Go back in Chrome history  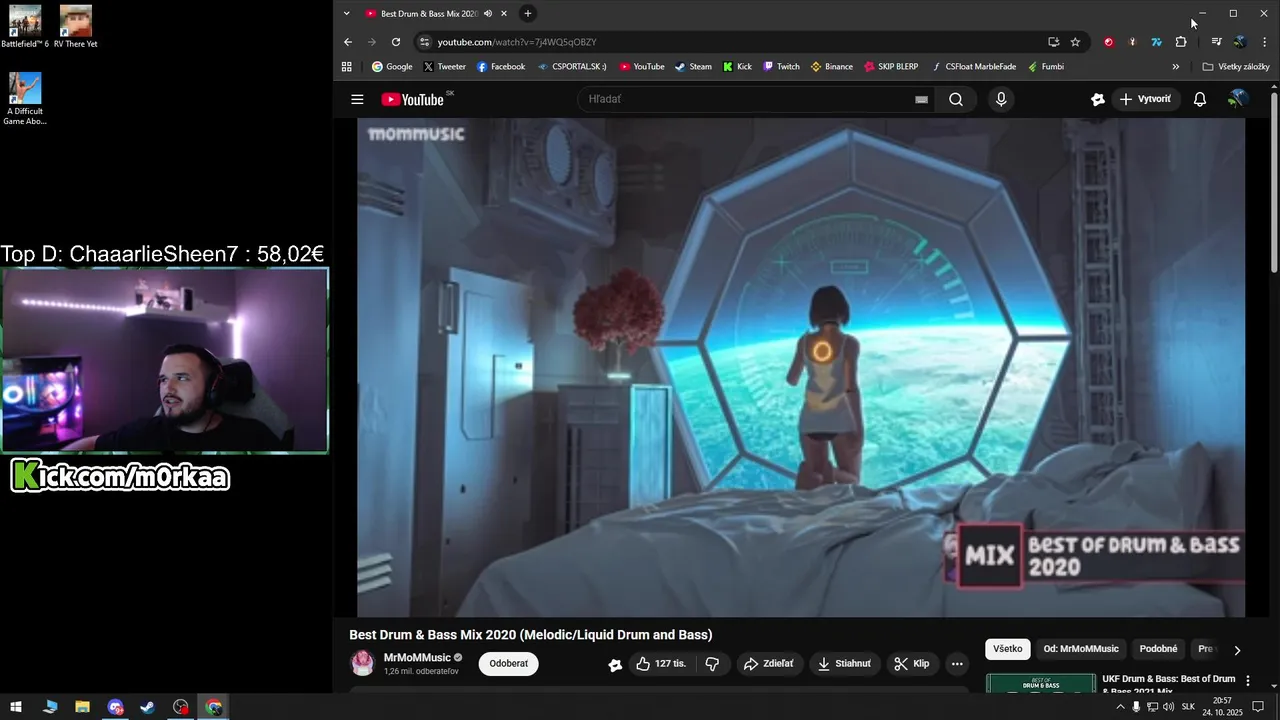348,42
